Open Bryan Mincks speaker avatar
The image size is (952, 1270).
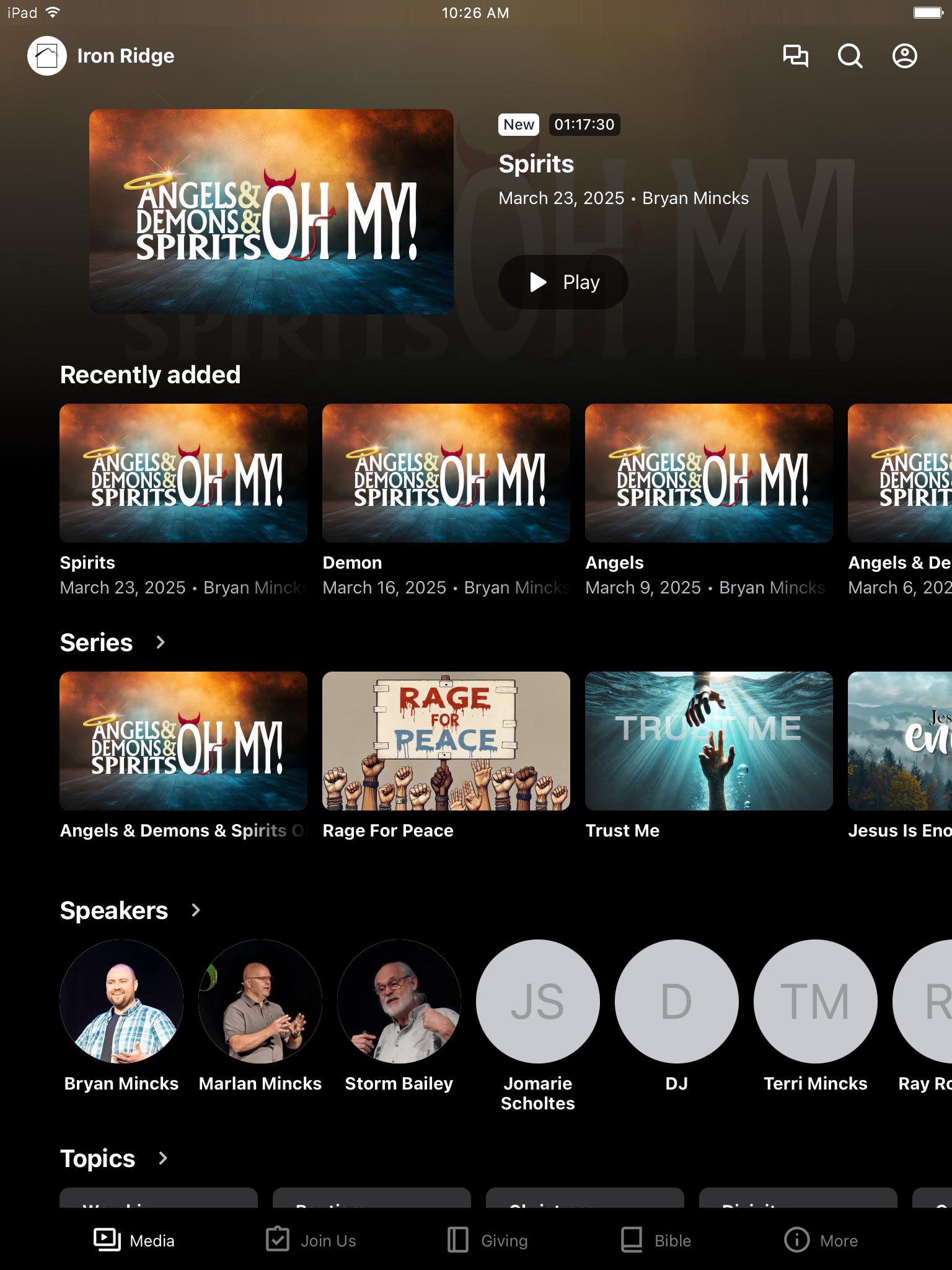pos(121,1001)
